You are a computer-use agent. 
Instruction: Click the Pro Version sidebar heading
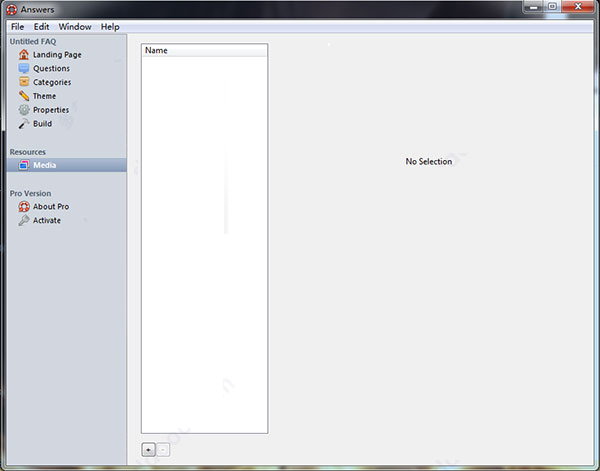click(x=30, y=193)
